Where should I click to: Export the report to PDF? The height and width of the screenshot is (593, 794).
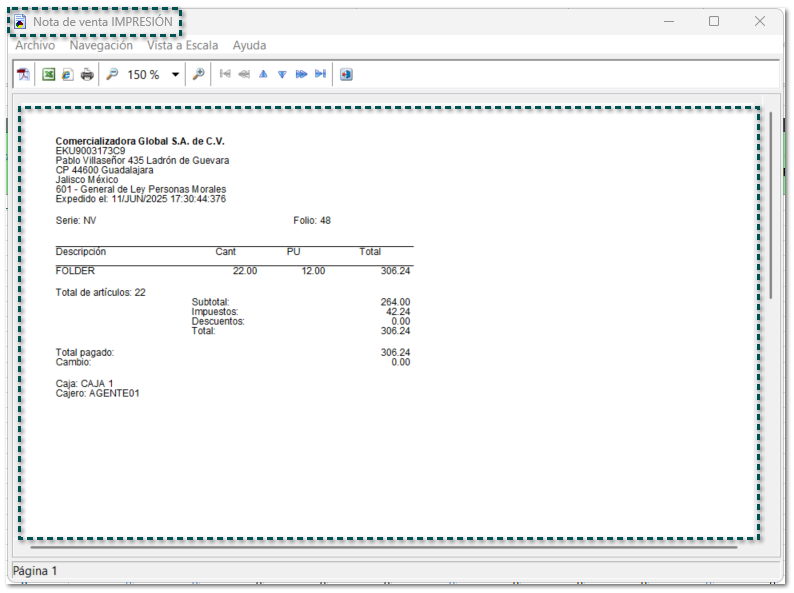point(24,75)
